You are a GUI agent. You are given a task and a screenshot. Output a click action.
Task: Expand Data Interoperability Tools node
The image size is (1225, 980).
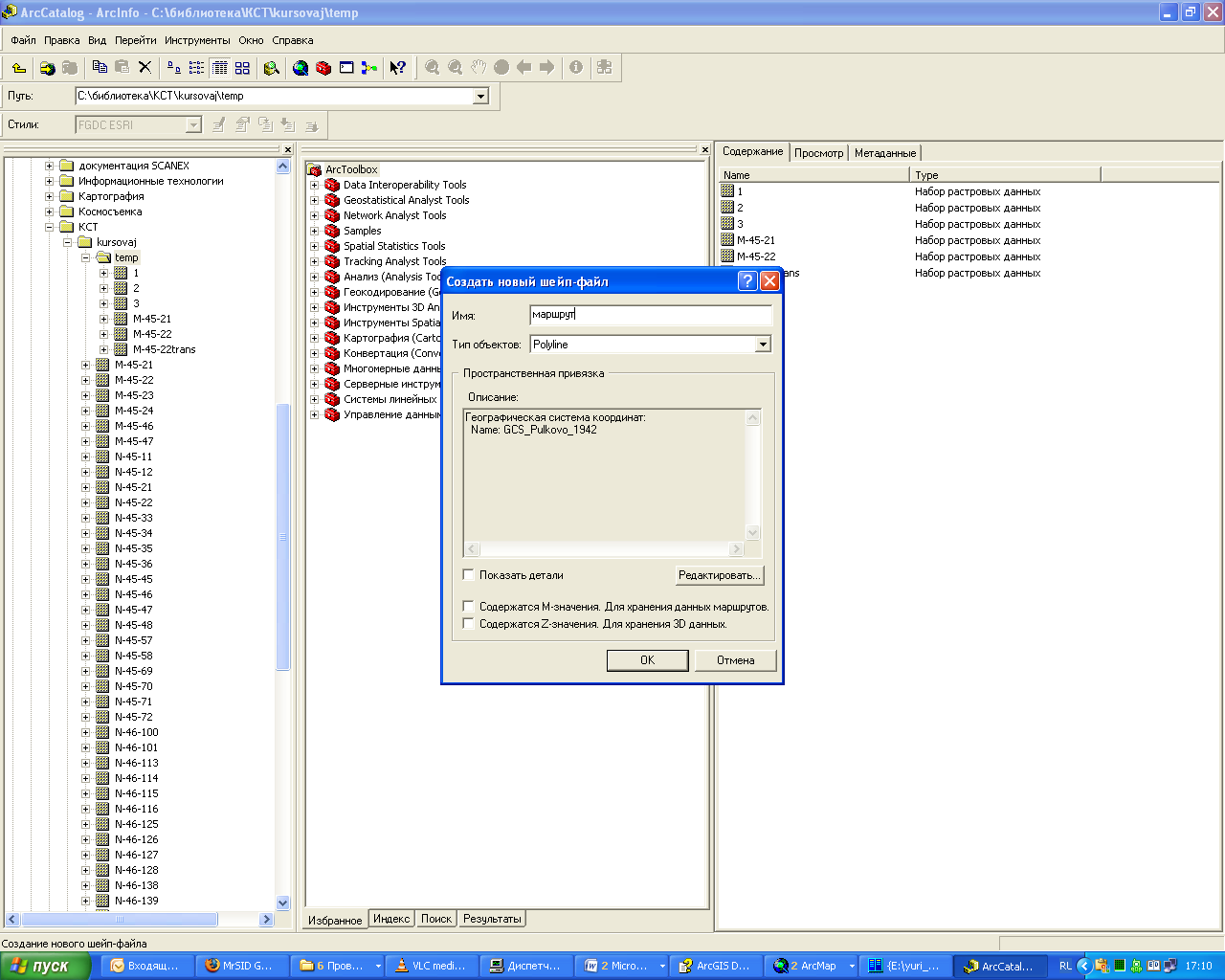coord(314,185)
